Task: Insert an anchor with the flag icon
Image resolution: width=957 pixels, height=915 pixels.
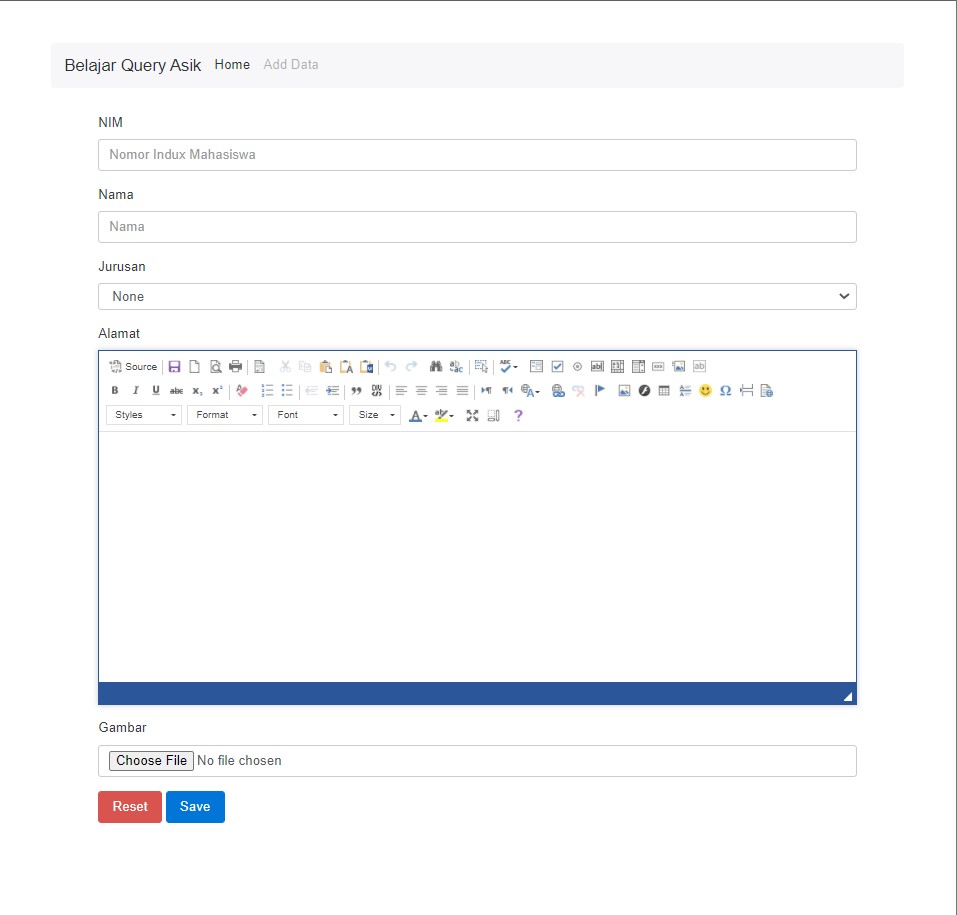Action: 599,391
